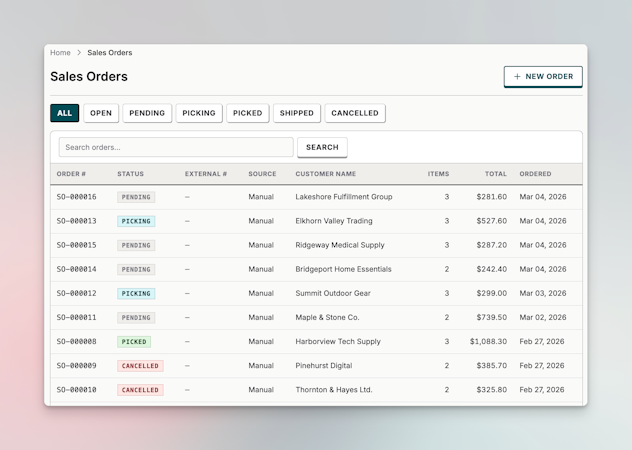Click Mar 03, 2026 ordered date
632x450 pixels.
(543, 293)
